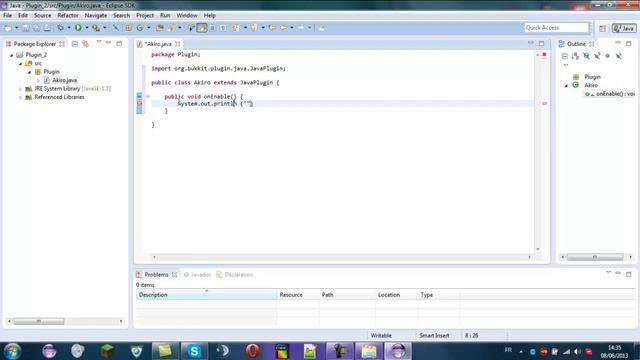This screenshot has width=640, height=360.
Task: Sort by Location column header
Action: click(x=396, y=295)
